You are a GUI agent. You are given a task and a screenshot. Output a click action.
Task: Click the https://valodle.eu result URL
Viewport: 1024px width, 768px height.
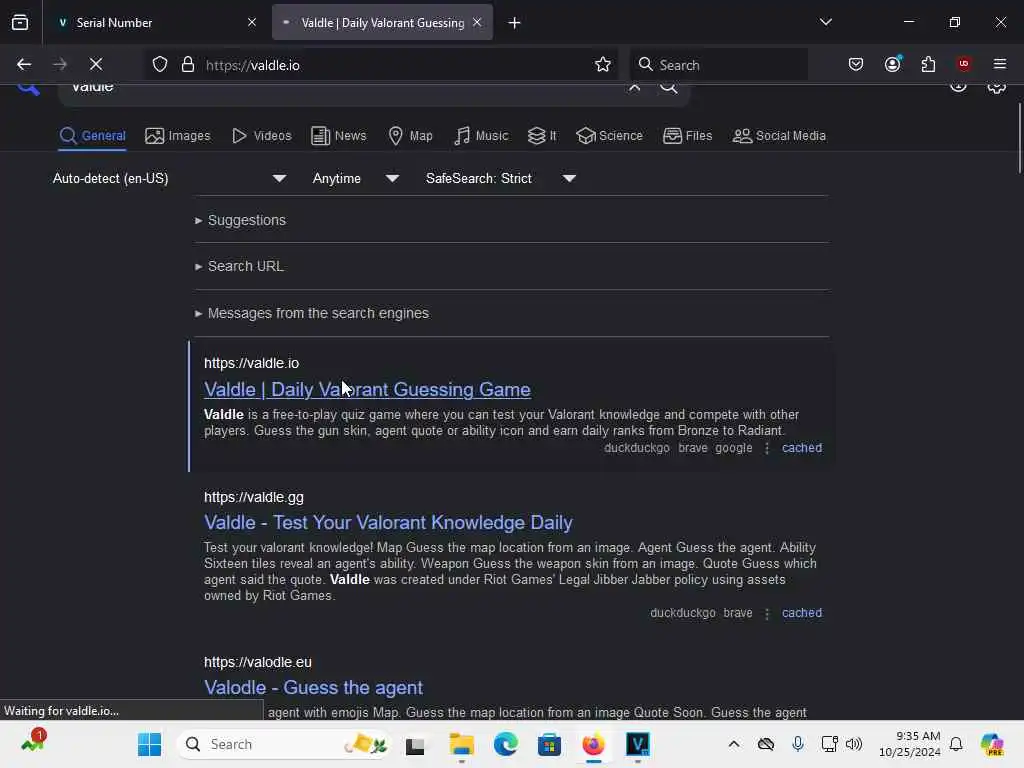[x=257, y=662]
